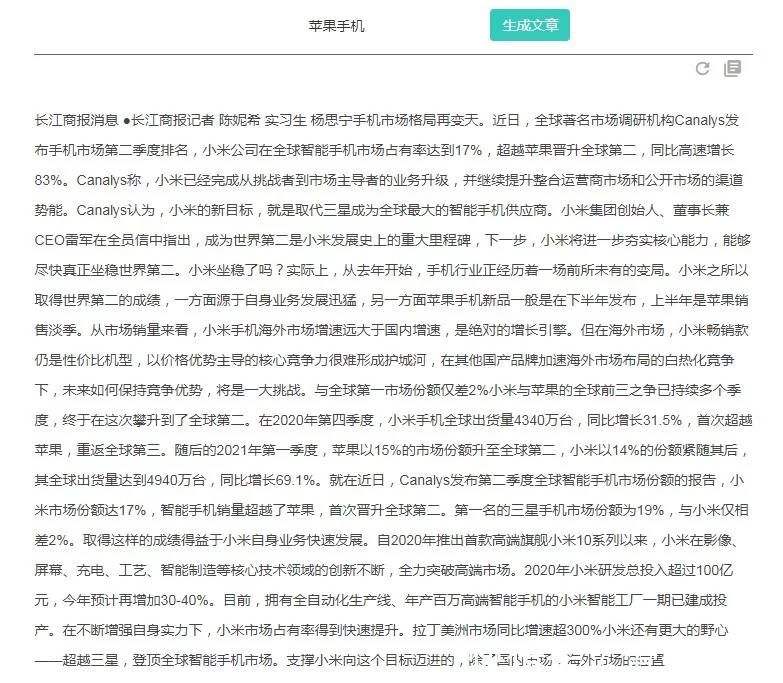Click the line starting 屏幕、充电、工艺
Viewport: 783px width, 683px height.
(x=384, y=570)
